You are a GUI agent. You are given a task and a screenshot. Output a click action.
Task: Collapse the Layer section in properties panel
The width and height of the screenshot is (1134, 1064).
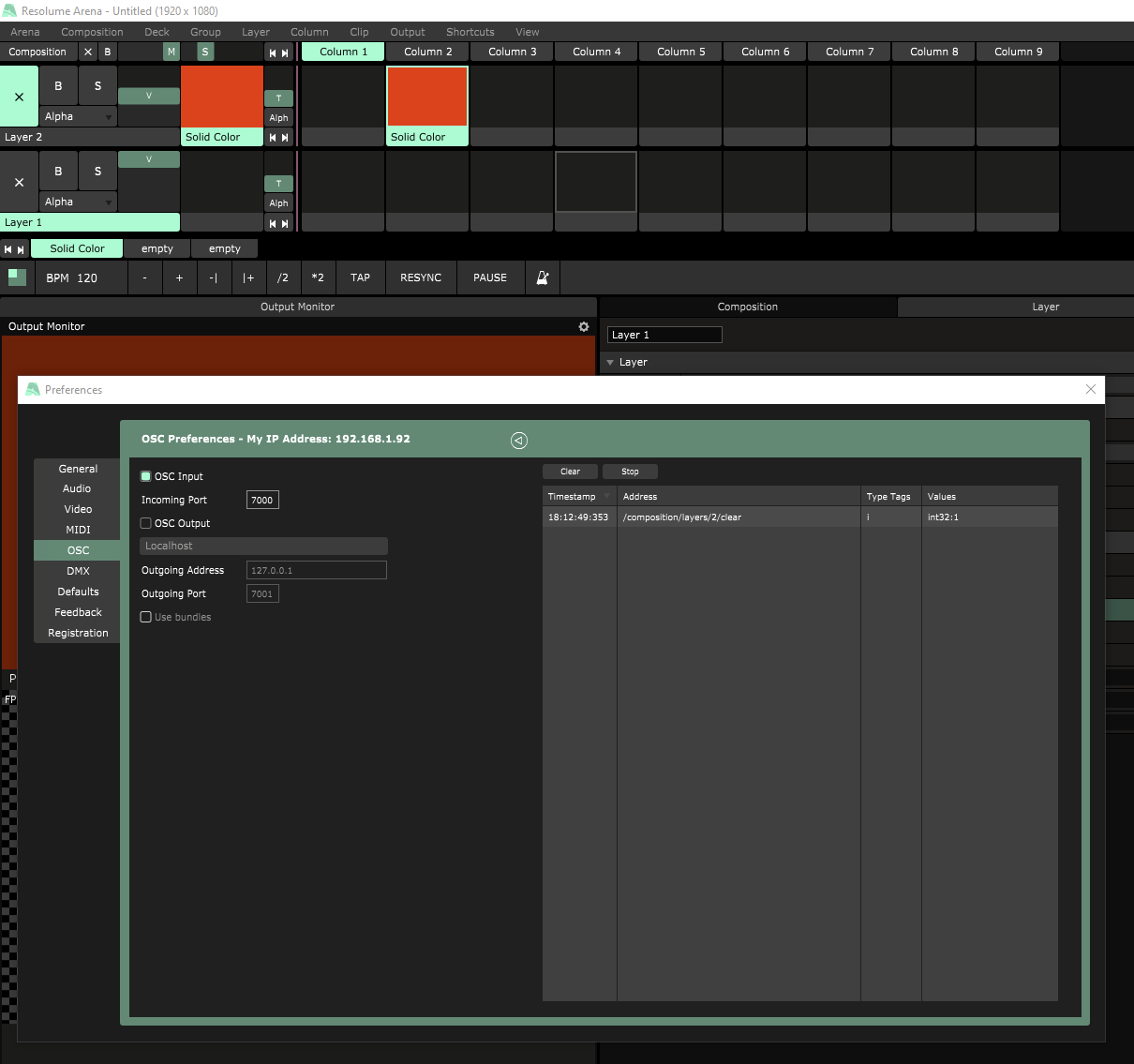pos(611,362)
